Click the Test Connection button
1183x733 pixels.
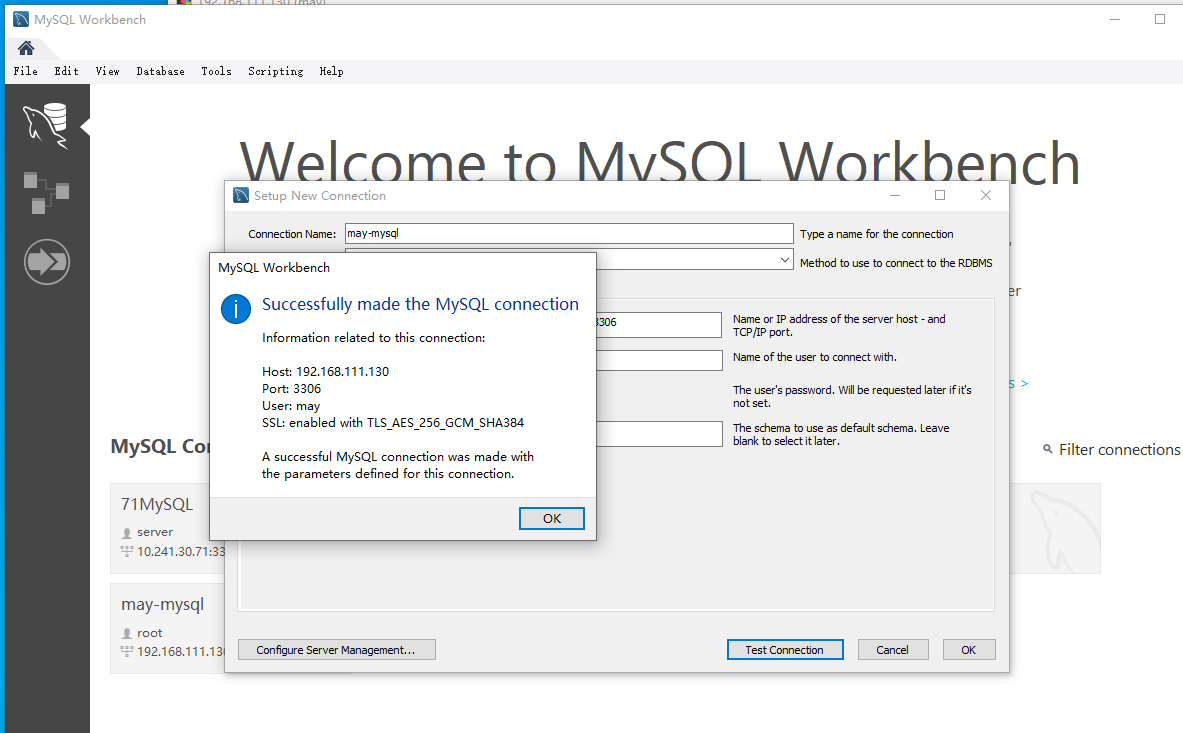(785, 649)
